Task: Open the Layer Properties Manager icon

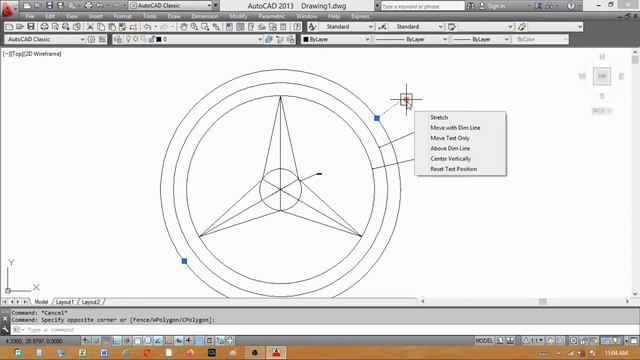Action: [118, 39]
